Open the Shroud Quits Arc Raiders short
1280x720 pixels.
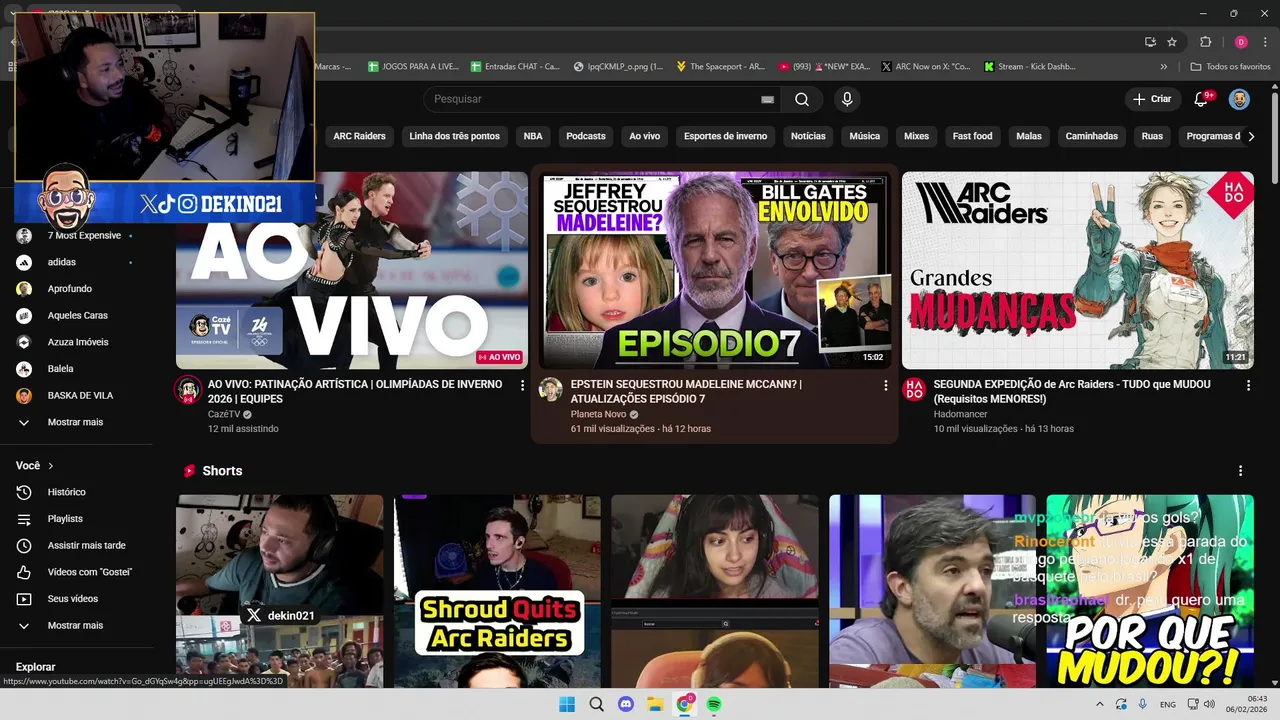click(497, 591)
